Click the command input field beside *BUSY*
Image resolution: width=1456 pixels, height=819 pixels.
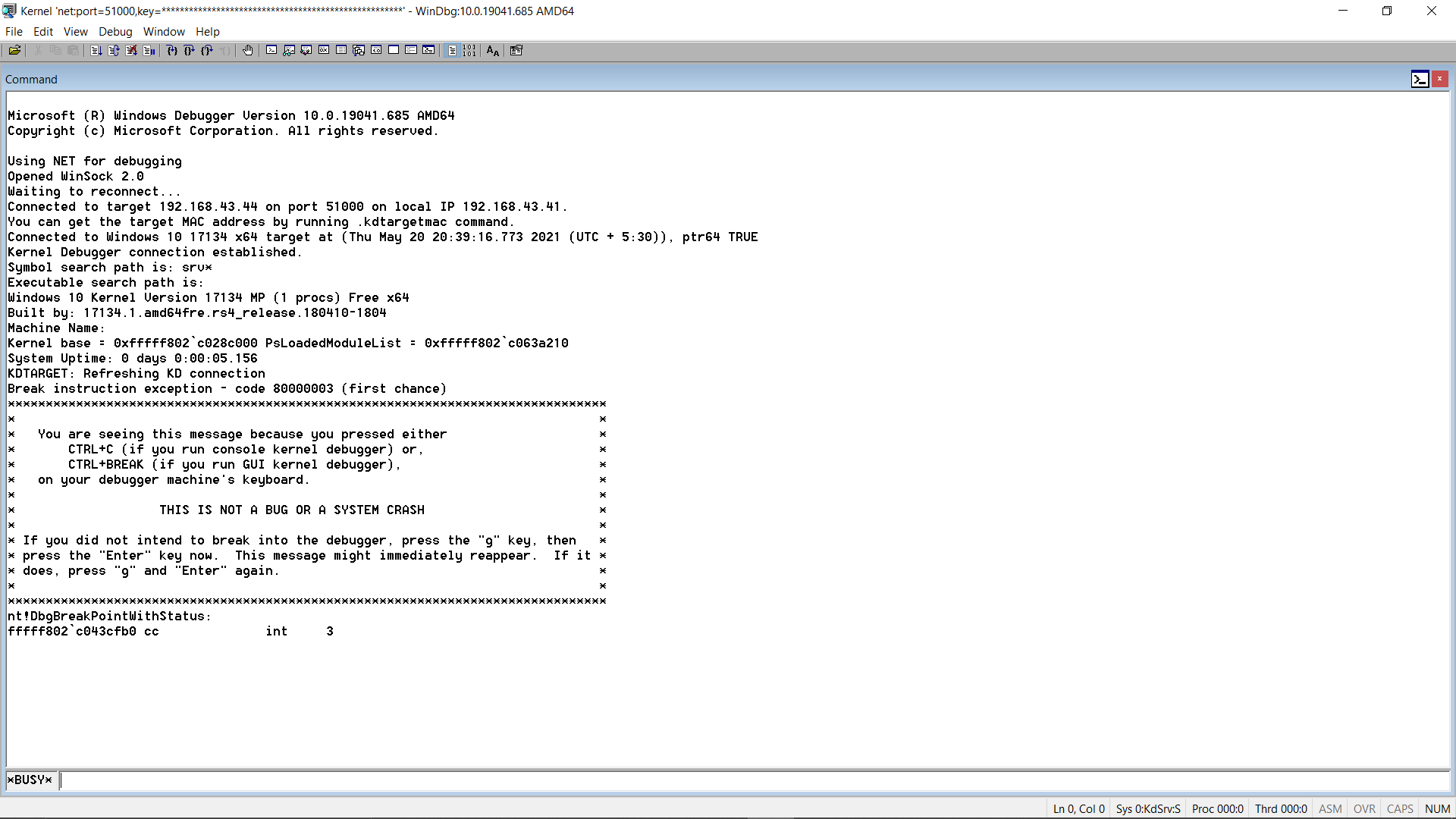pos(754,780)
